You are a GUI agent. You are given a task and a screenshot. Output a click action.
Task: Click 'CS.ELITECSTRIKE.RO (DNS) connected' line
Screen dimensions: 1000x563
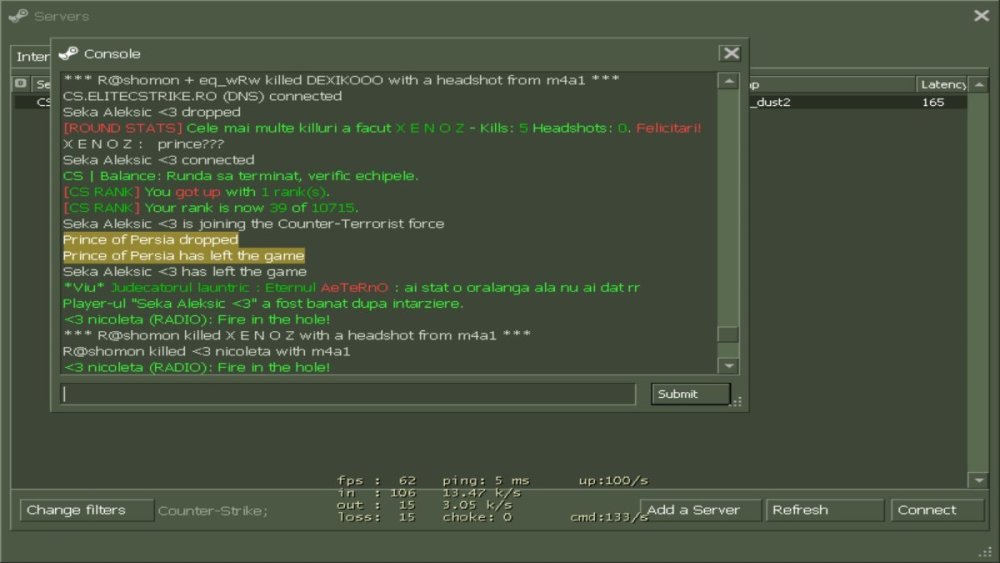(202, 96)
